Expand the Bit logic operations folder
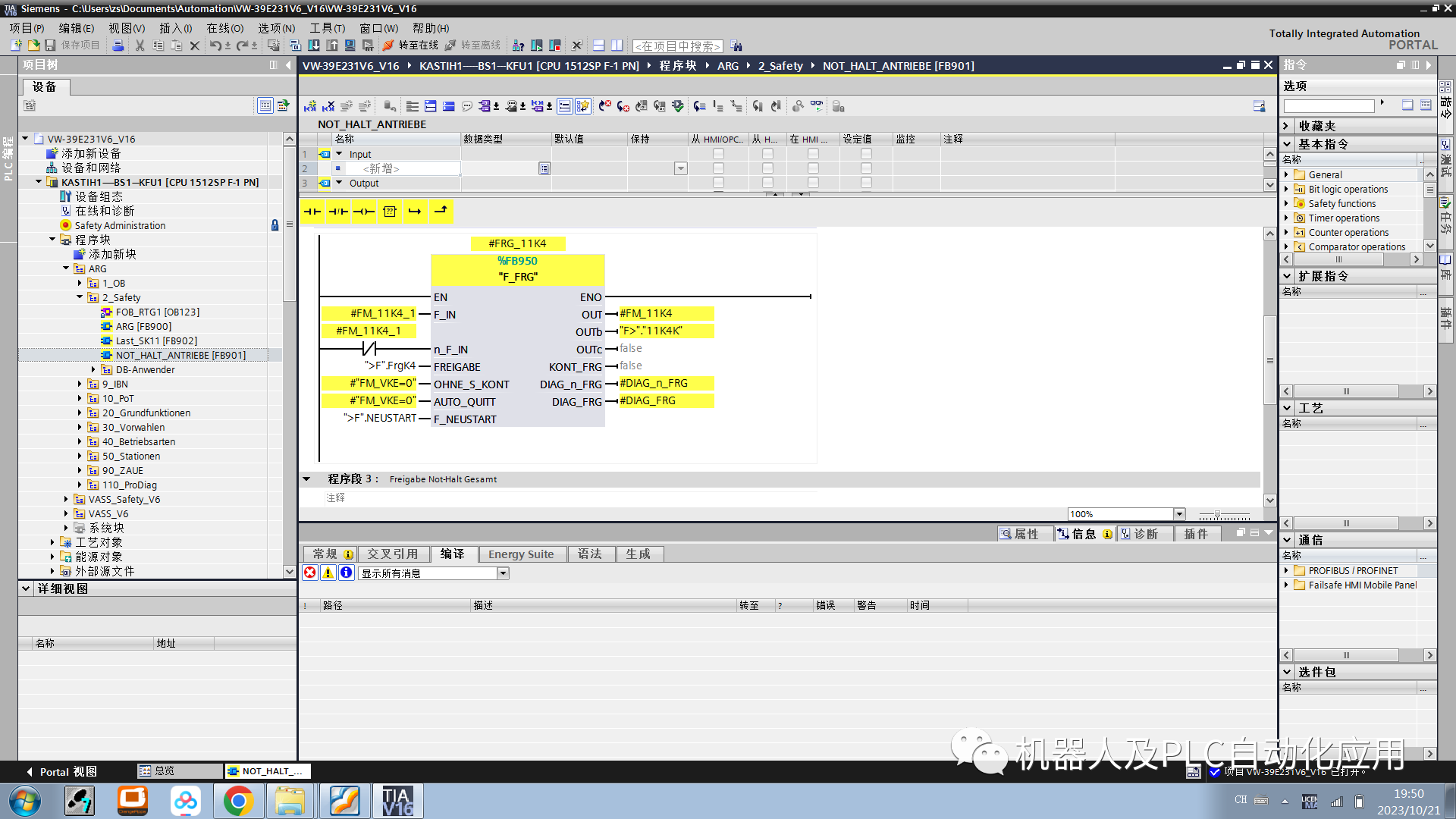This screenshot has height=819, width=1456. coord(1286,189)
